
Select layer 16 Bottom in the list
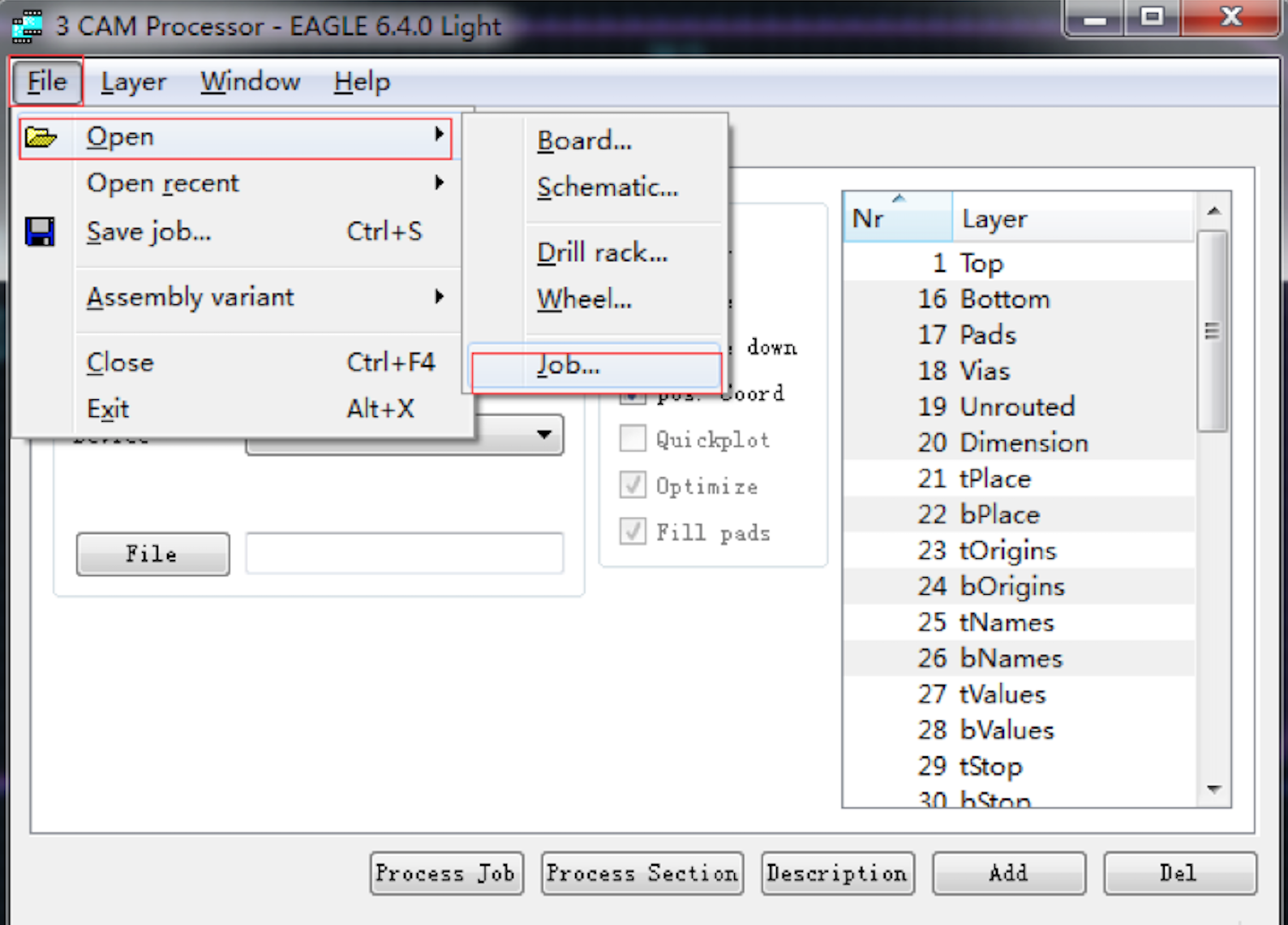pos(1020,299)
